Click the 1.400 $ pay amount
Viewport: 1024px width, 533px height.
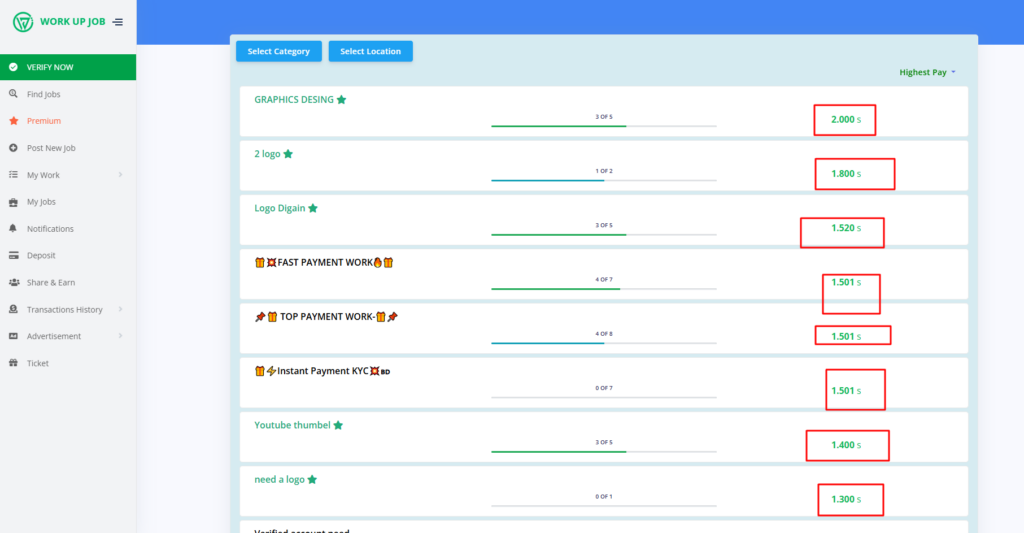846,445
